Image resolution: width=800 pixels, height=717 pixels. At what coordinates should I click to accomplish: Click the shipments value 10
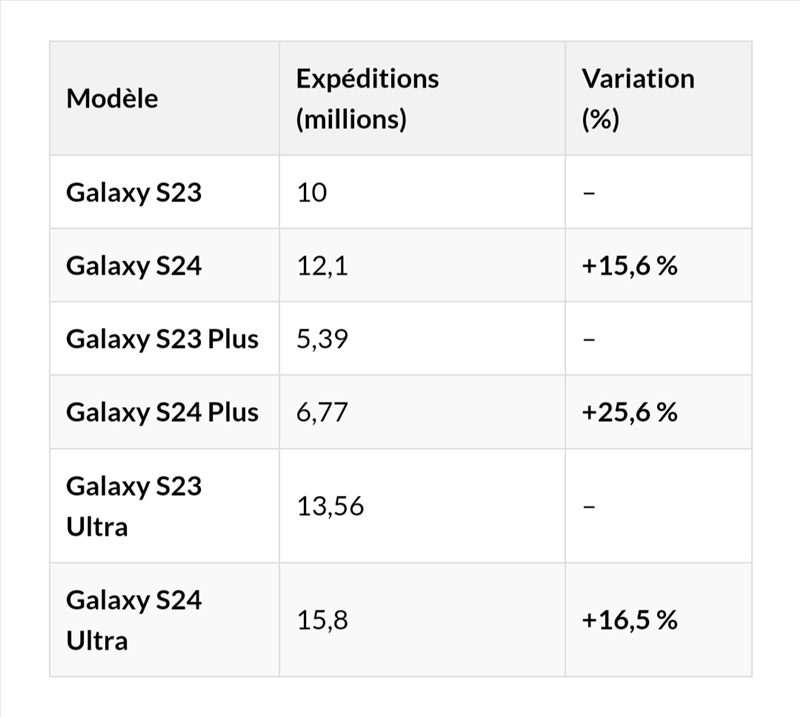point(312,192)
